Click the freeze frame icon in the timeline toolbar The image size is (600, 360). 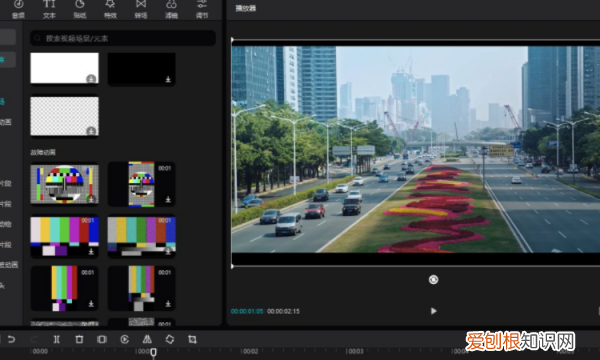pos(102,339)
